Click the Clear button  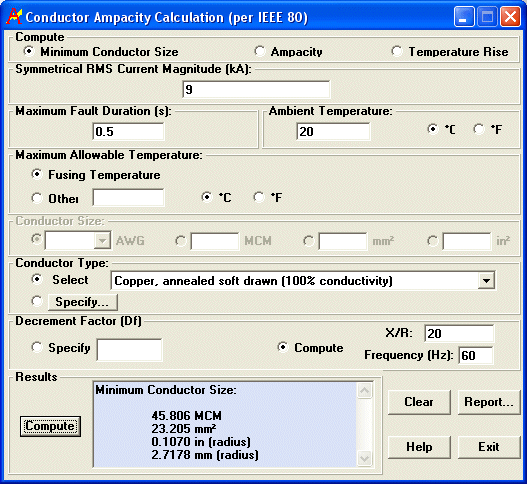(419, 402)
